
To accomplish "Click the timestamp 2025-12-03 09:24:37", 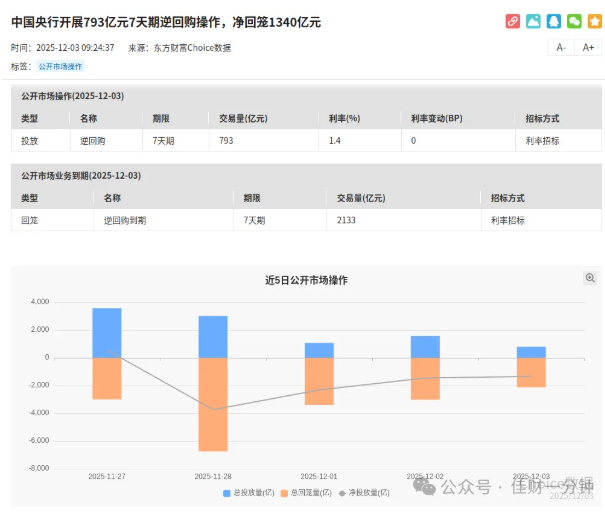I will point(75,48).
